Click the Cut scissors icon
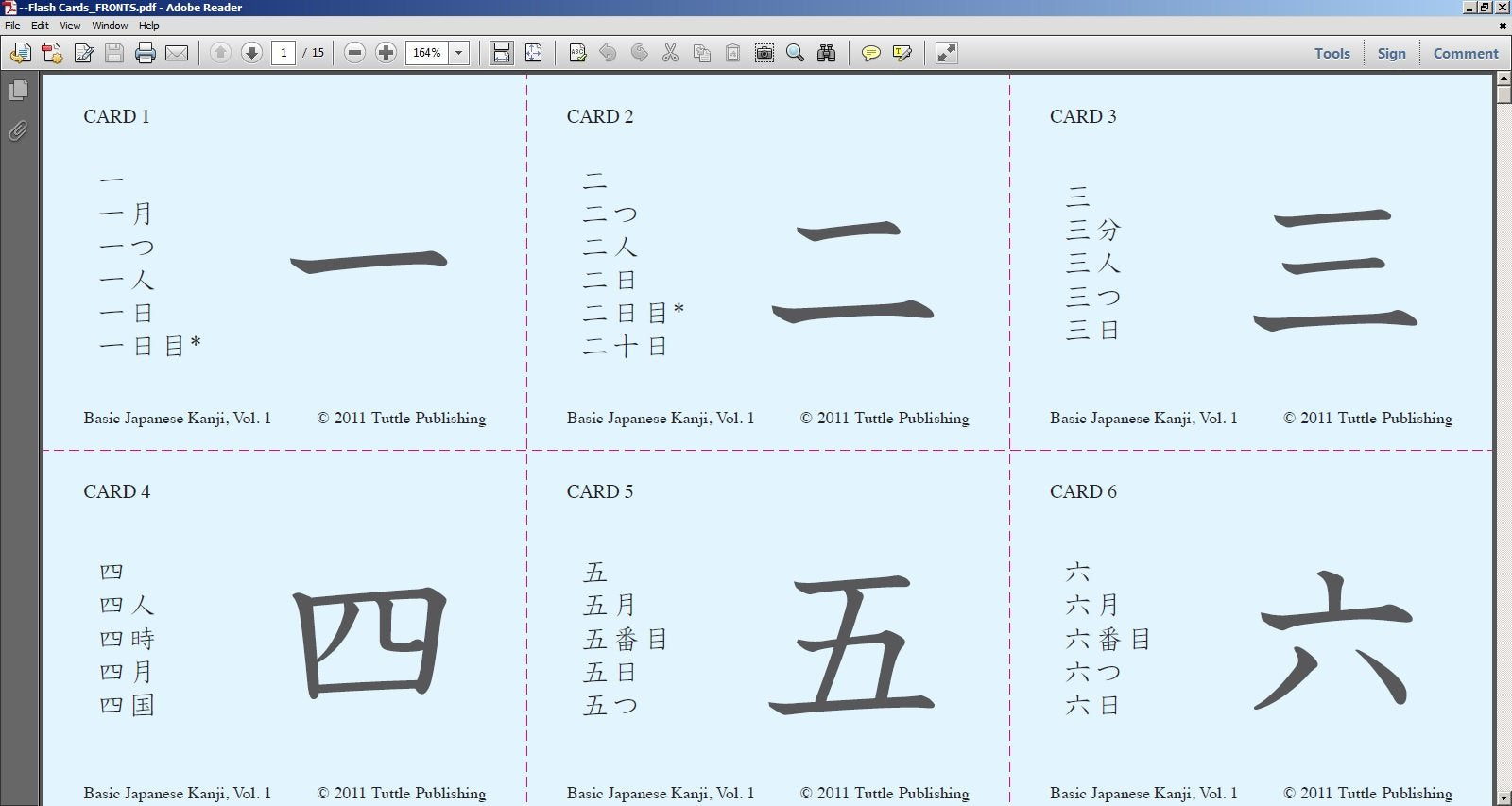The height and width of the screenshot is (806, 1512). (x=671, y=53)
